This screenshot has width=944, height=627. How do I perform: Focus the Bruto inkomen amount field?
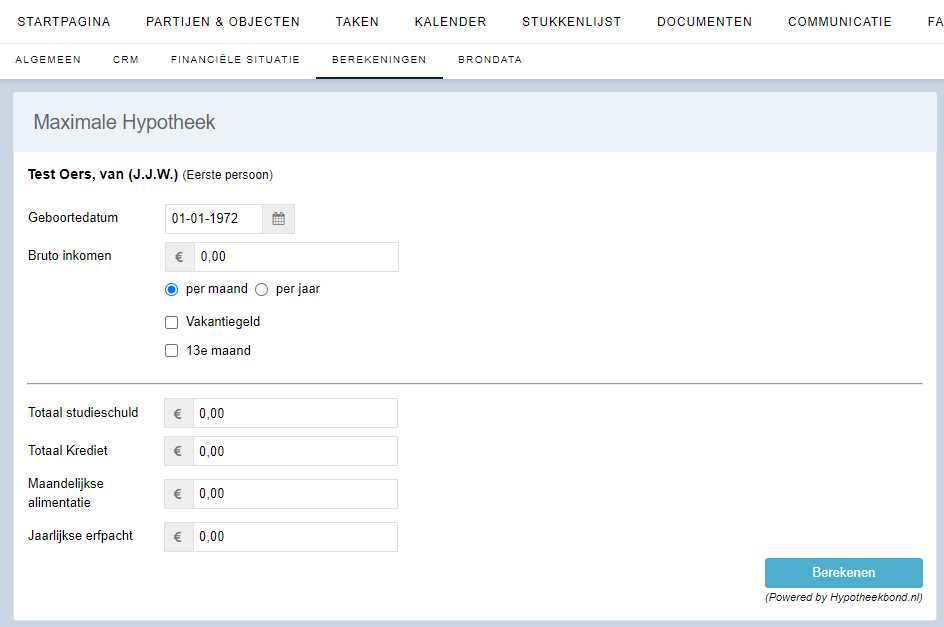pos(295,257)
